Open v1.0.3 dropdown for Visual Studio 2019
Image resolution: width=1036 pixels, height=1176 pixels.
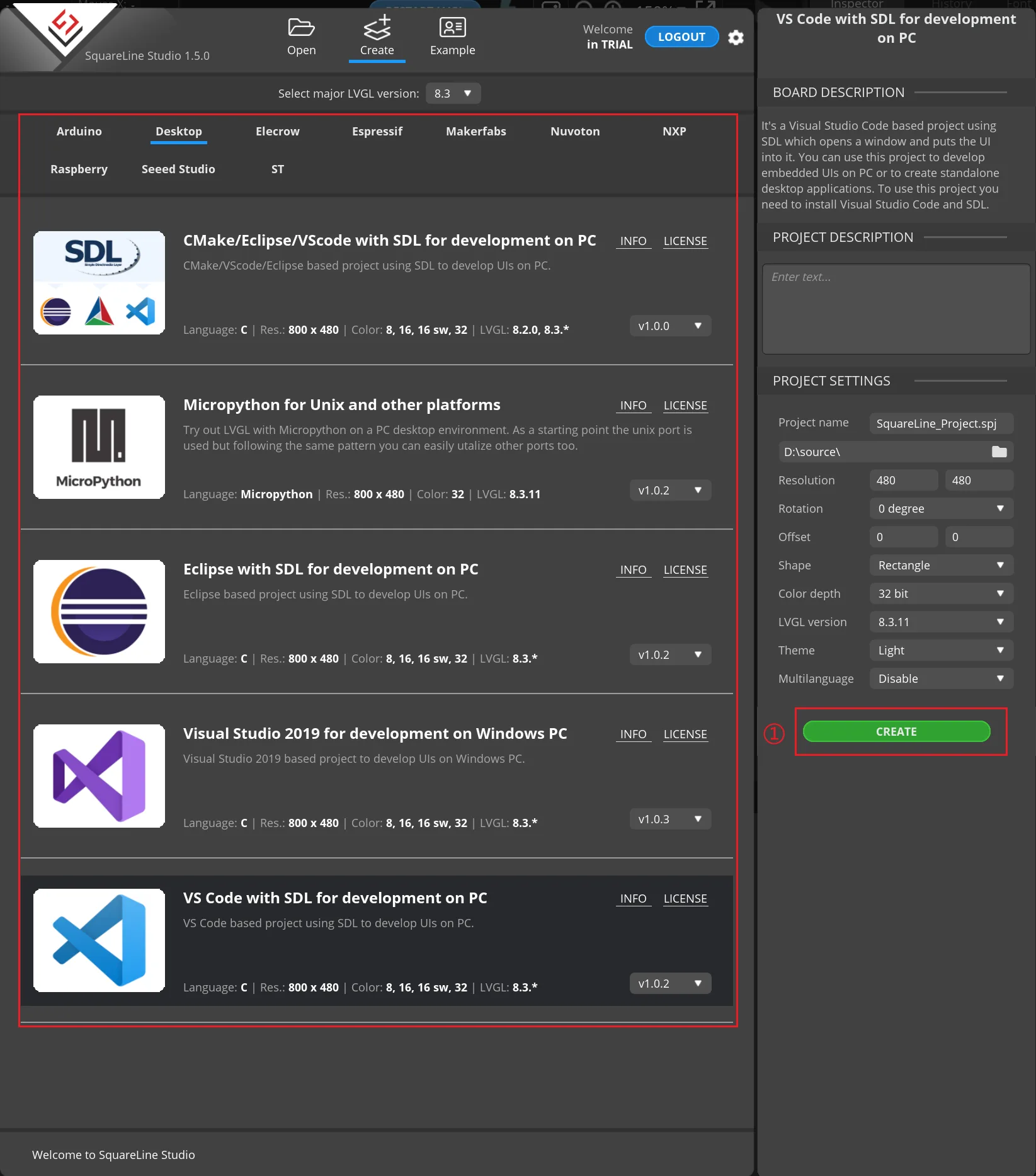tap(670, 819)
